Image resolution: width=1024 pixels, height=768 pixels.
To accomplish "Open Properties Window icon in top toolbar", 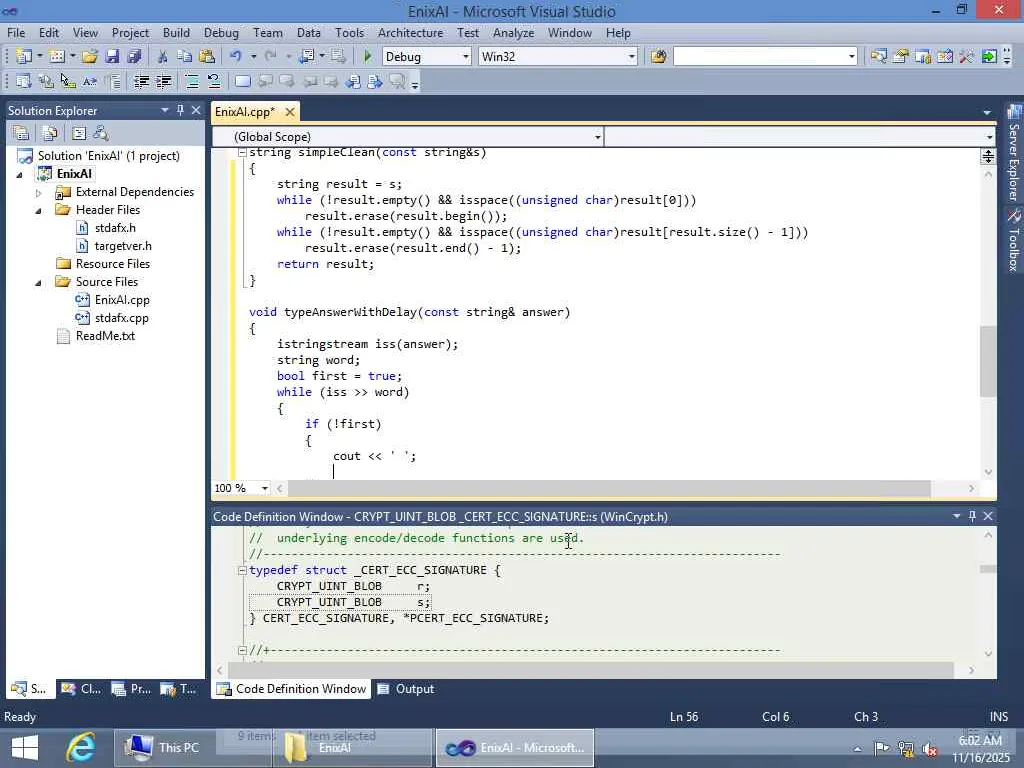I will [x=901, y=57].
